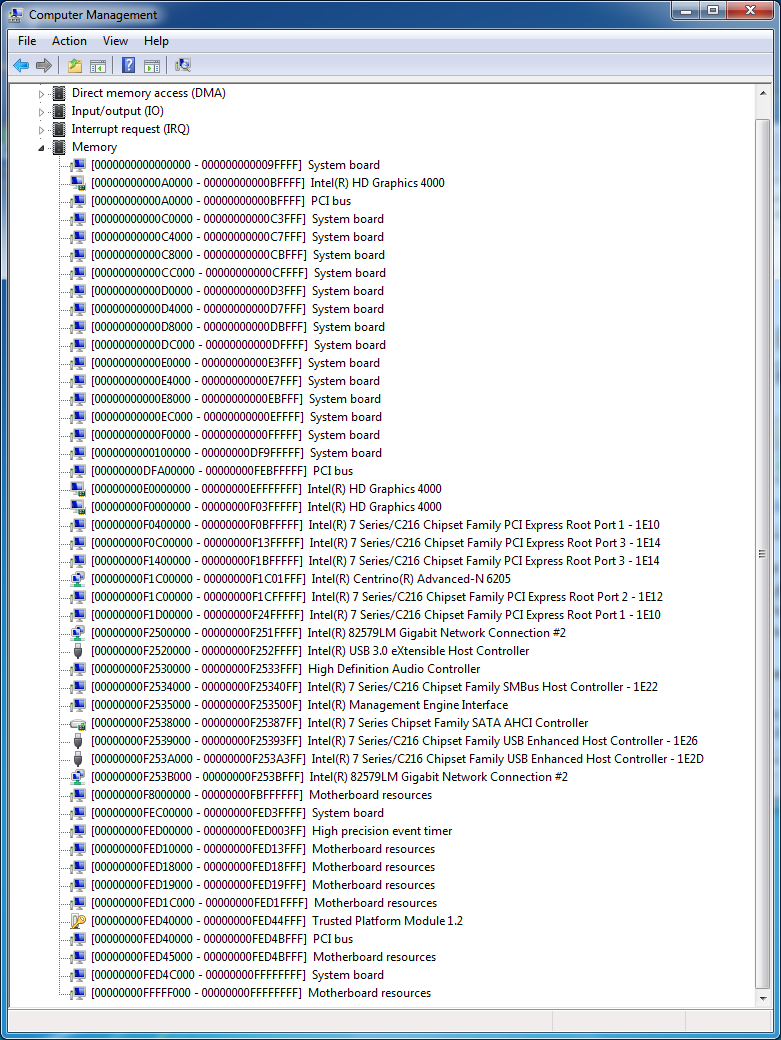This screenshot has width=781, height=1040.
Task: Select Input/output (IO) label
Action: (x=117, y=111)
